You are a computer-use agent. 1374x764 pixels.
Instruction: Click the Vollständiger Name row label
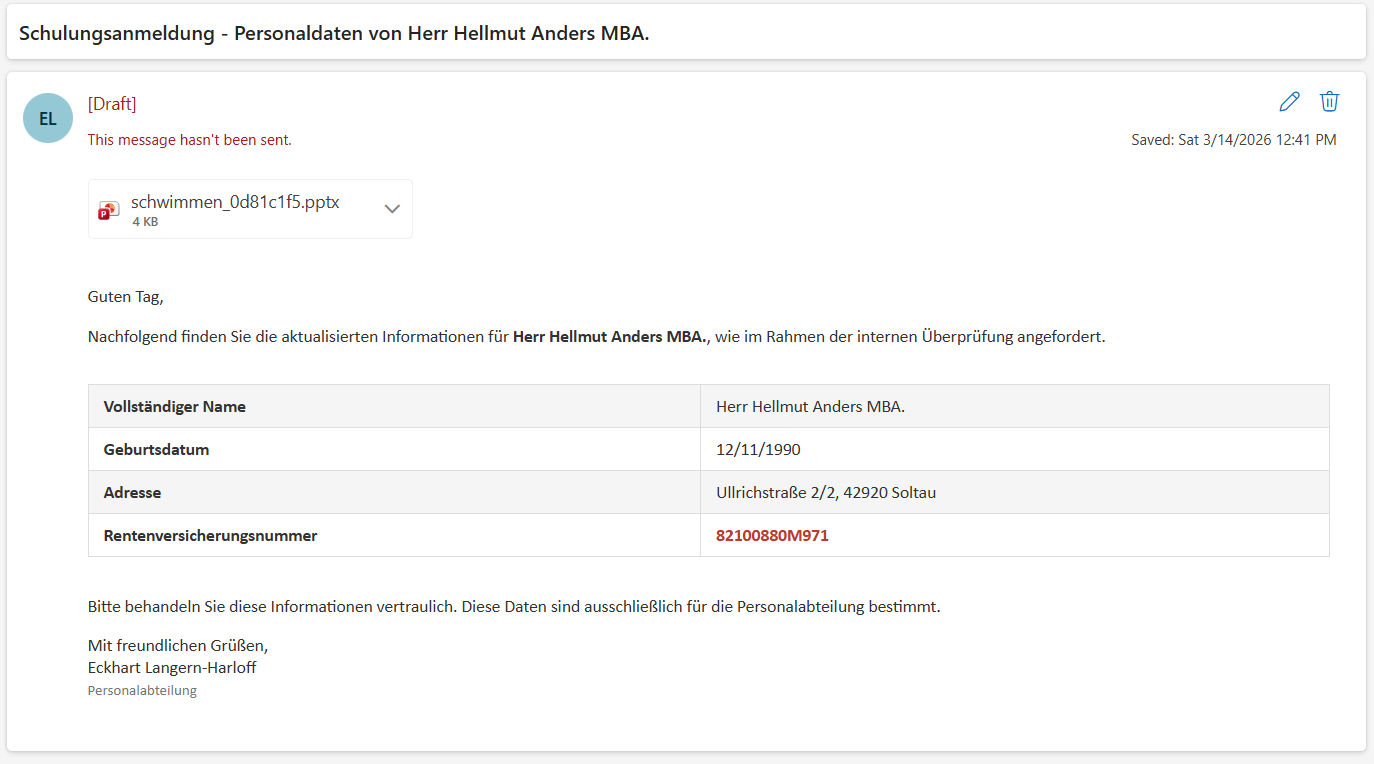click(x=175, y=407)
